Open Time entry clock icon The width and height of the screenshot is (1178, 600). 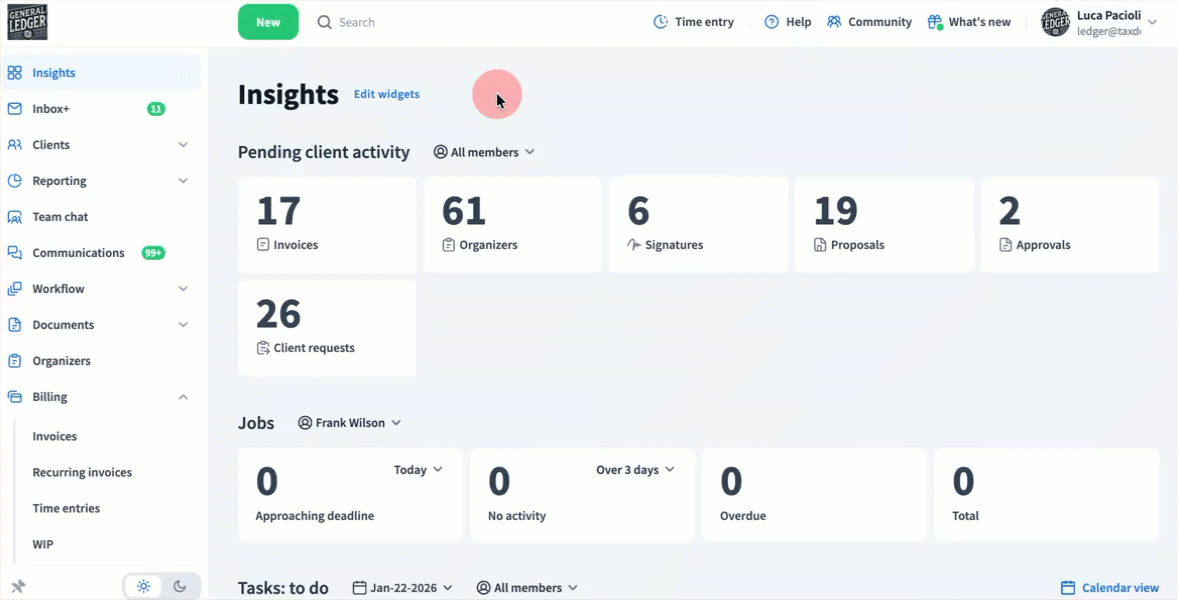[660, 22]
